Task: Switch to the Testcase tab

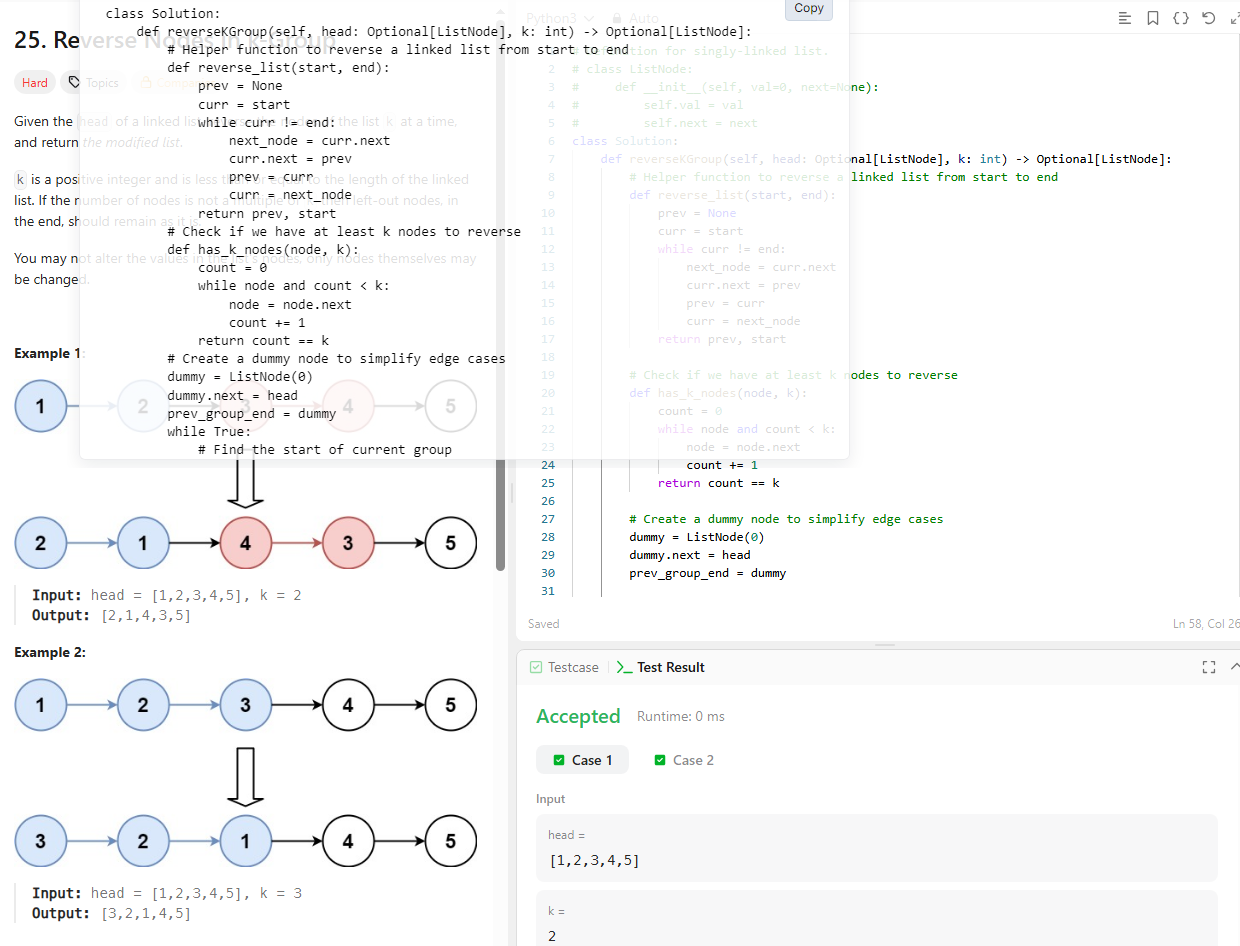Action: 572,667
